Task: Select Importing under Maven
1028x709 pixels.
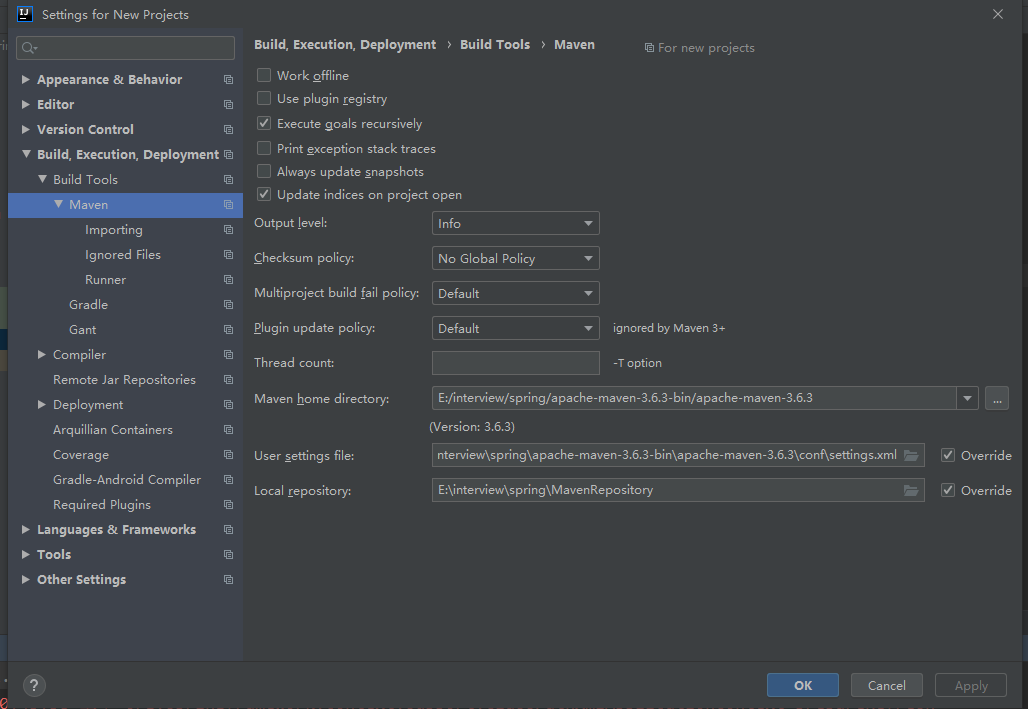Action: 113,230
